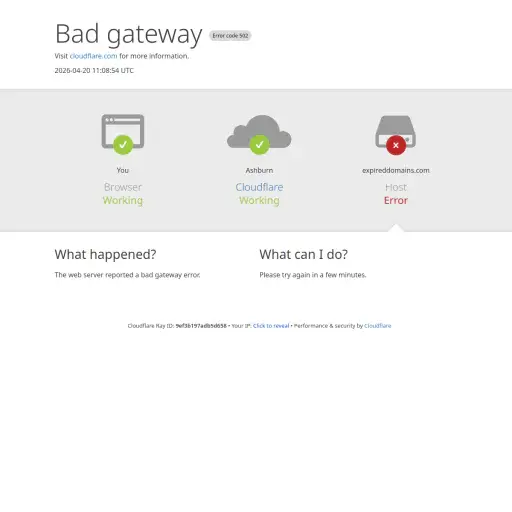Reveal IP via Click to reveal
The height and width of the screenshot is (512, 512).
[271, 326]
